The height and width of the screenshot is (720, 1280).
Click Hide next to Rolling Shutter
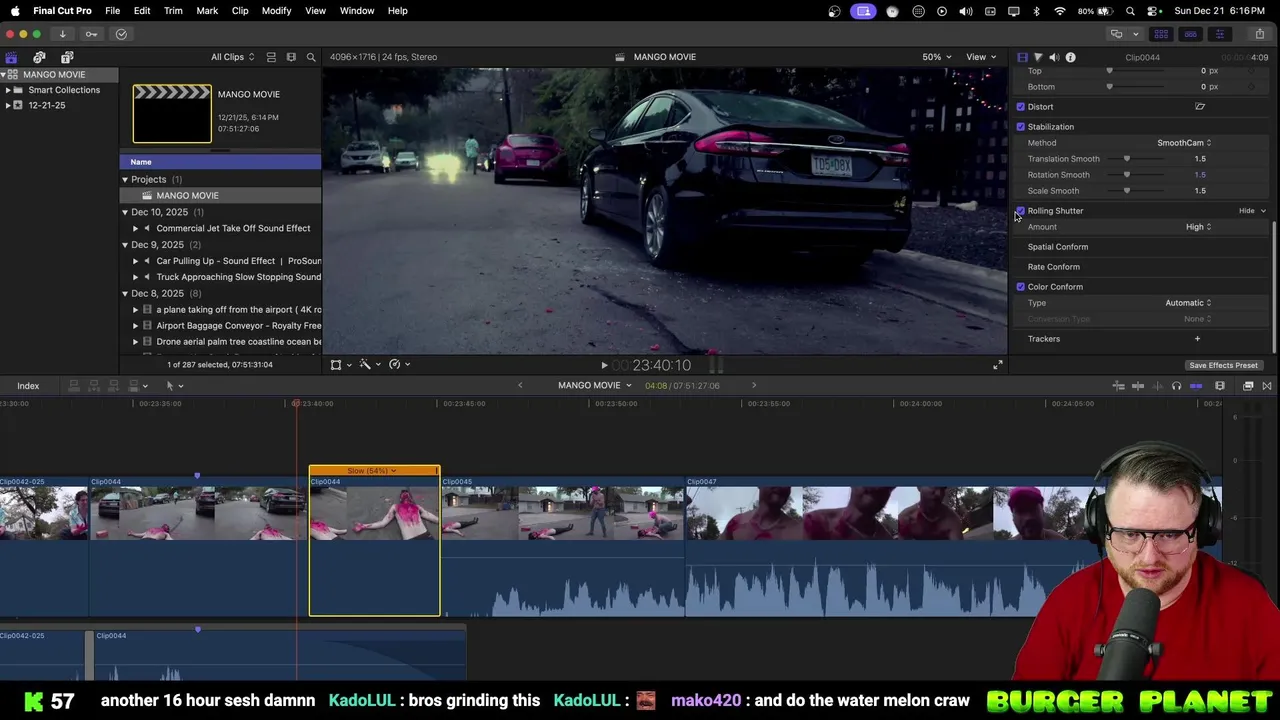coord(1247,211)
